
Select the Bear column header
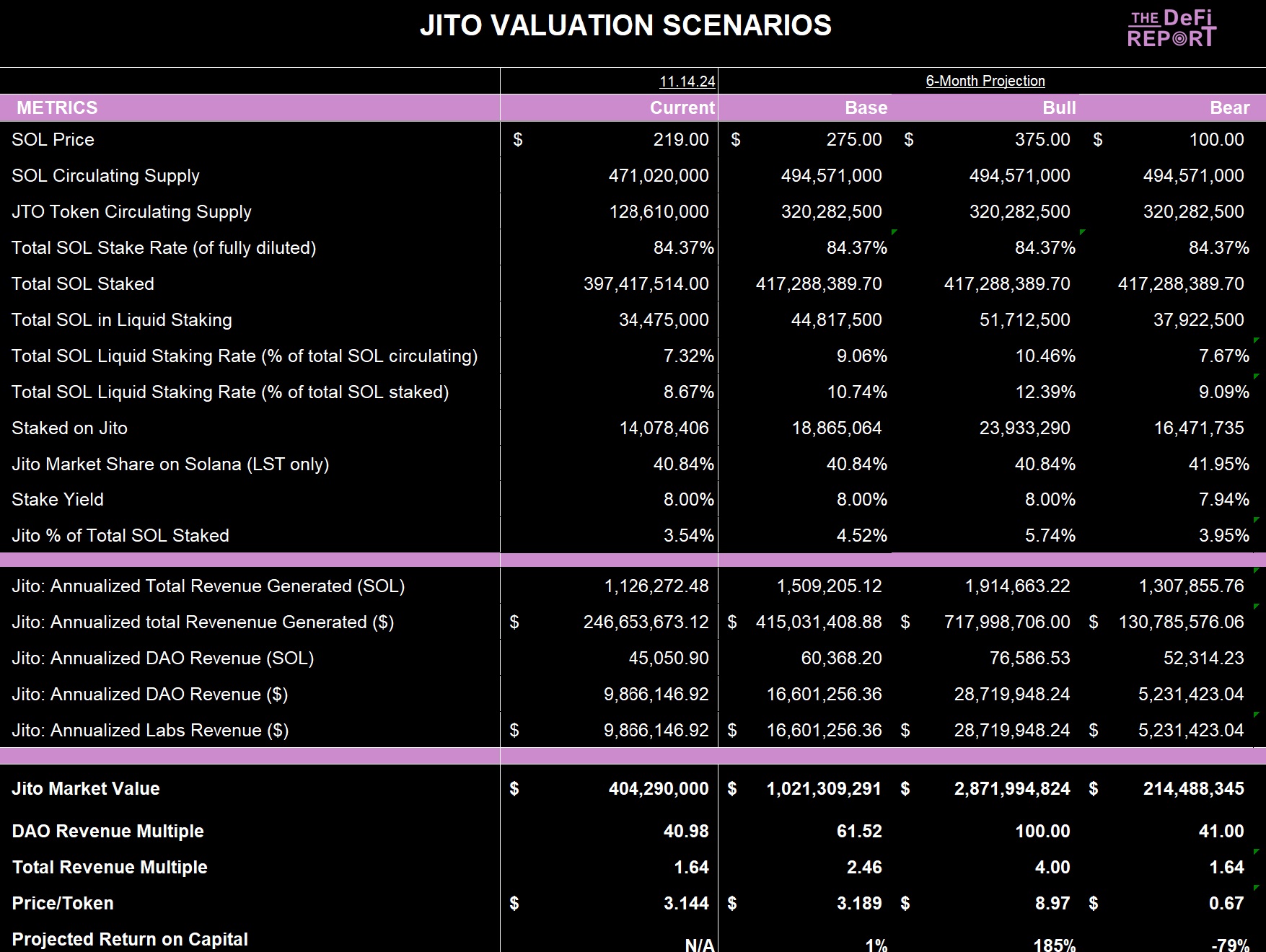pos(1230,107)
